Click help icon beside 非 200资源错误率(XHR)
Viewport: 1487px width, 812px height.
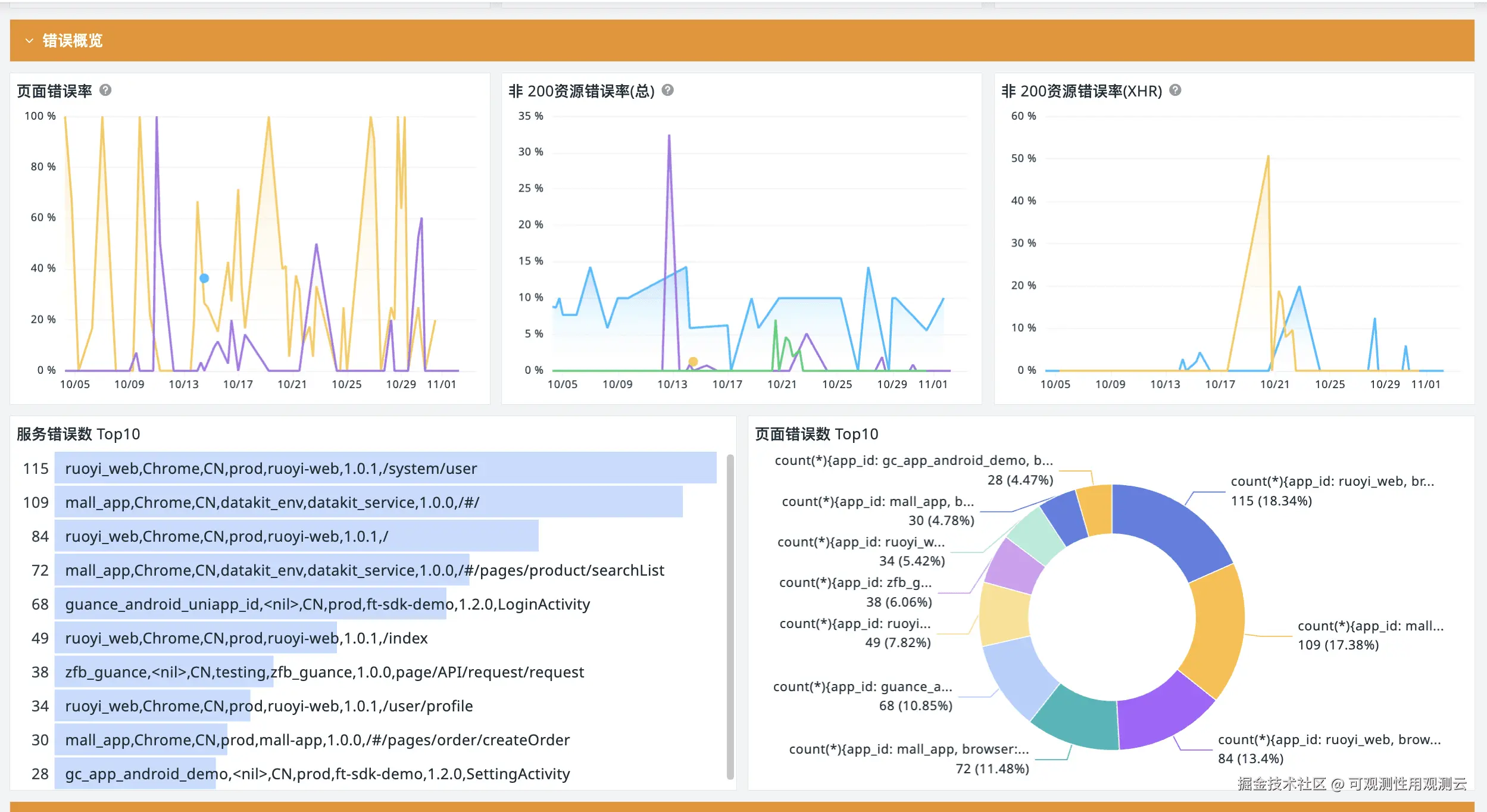pyautogui.click(x=1175, y=90)
